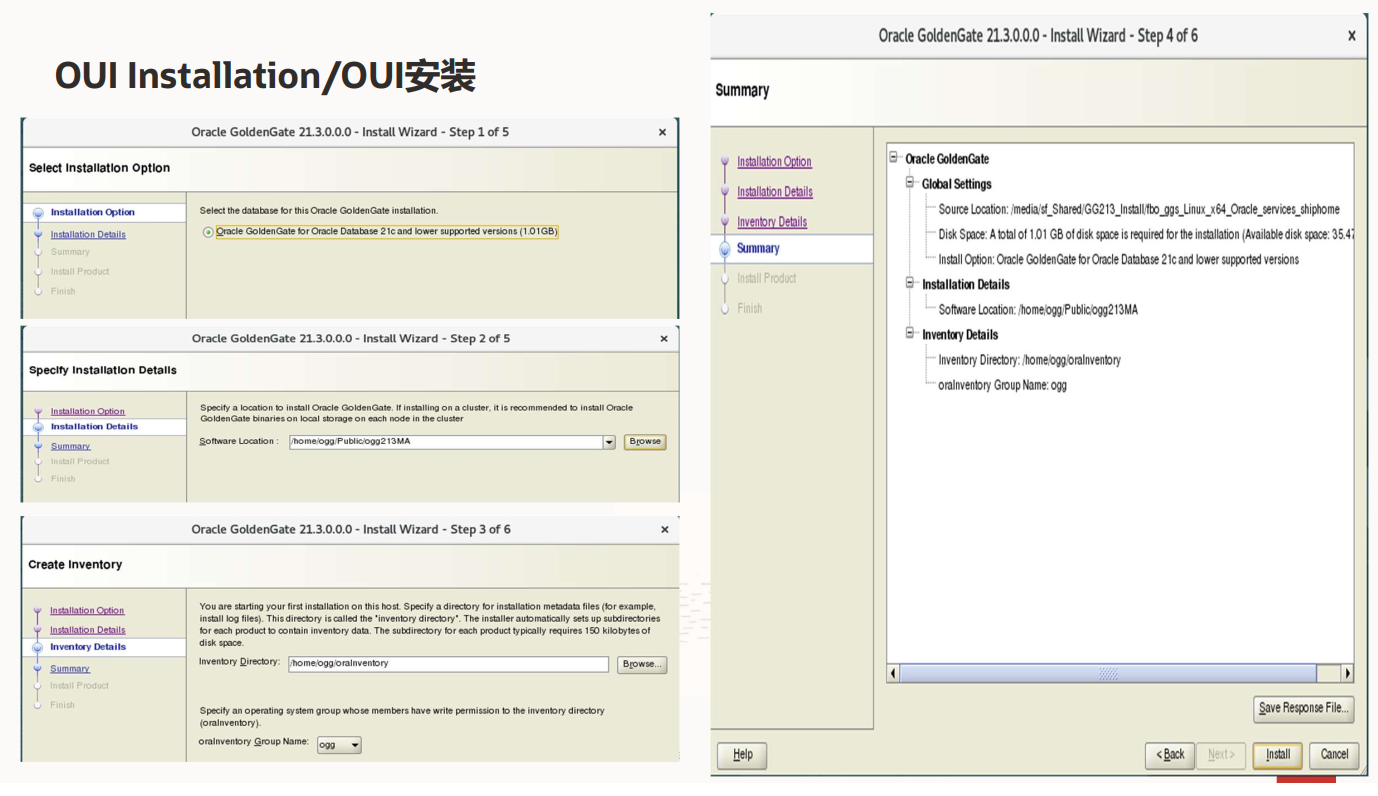Select Installation Option step in Step 1 sidebar

(x=93, y=212)
